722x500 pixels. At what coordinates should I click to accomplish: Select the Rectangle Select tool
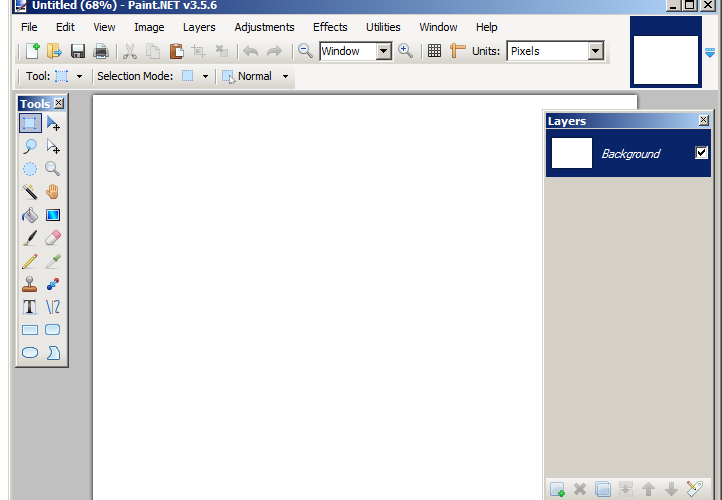click(x=30, y=123)
